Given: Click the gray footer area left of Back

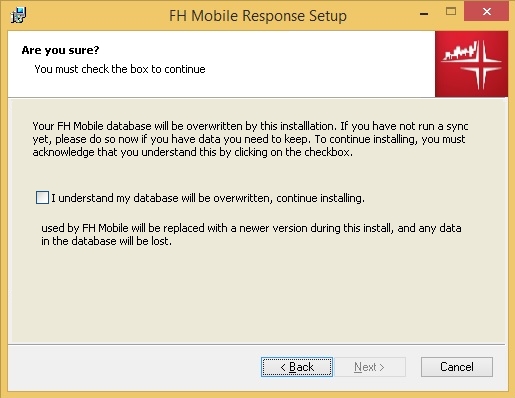Looking at the screenshot, I should (x=133, y=367).
